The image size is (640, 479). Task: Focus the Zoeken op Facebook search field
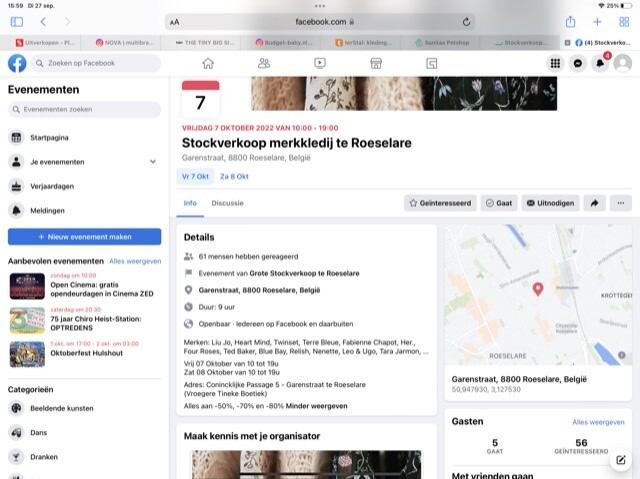coord(96,63)
